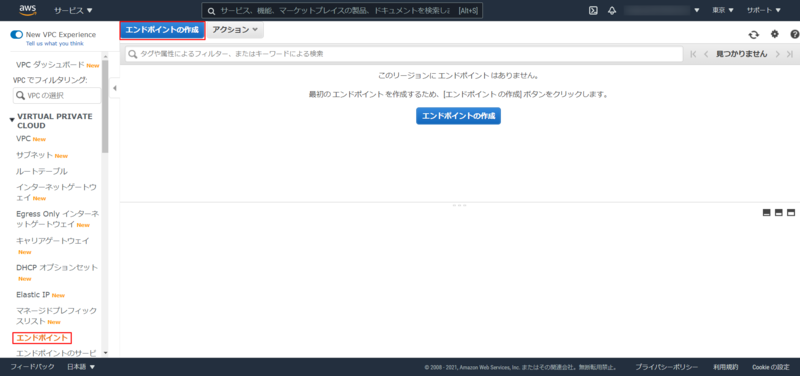Click the center エンドポイントの作成 button
Screen dimensions: 800x376
tap(458, 116)
